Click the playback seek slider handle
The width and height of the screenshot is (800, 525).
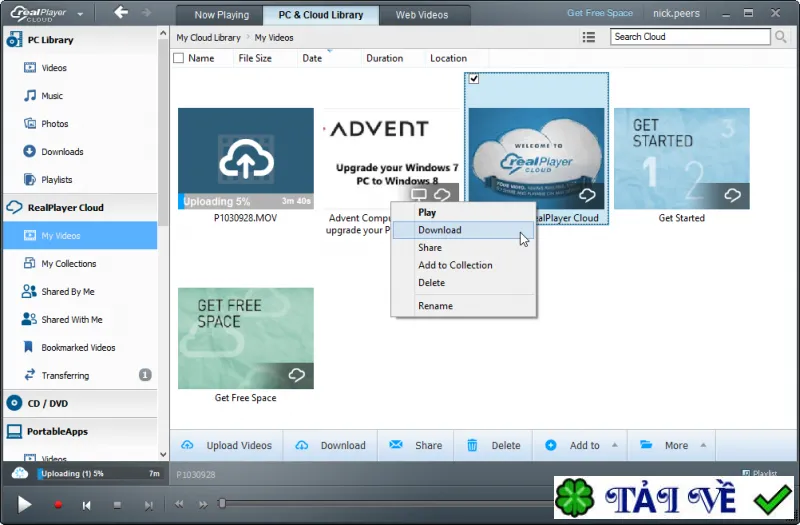[222, 504]
